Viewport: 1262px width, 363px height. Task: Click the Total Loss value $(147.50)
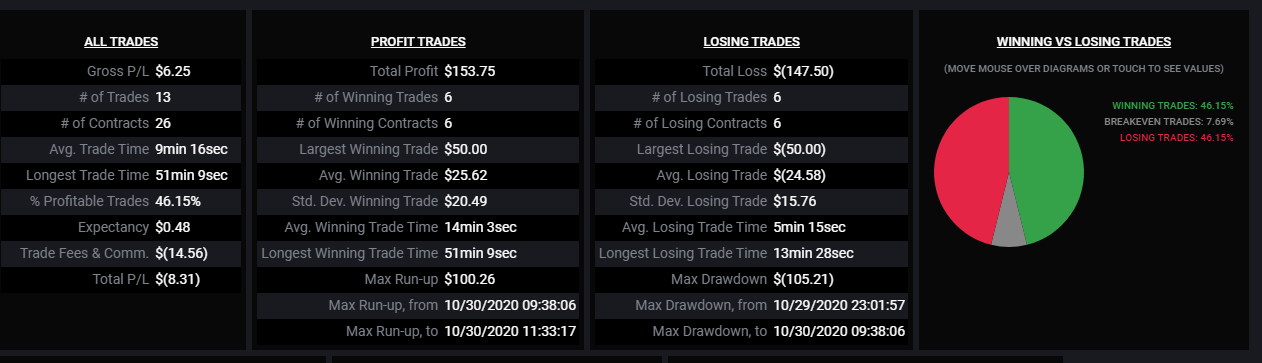(802, 72)
